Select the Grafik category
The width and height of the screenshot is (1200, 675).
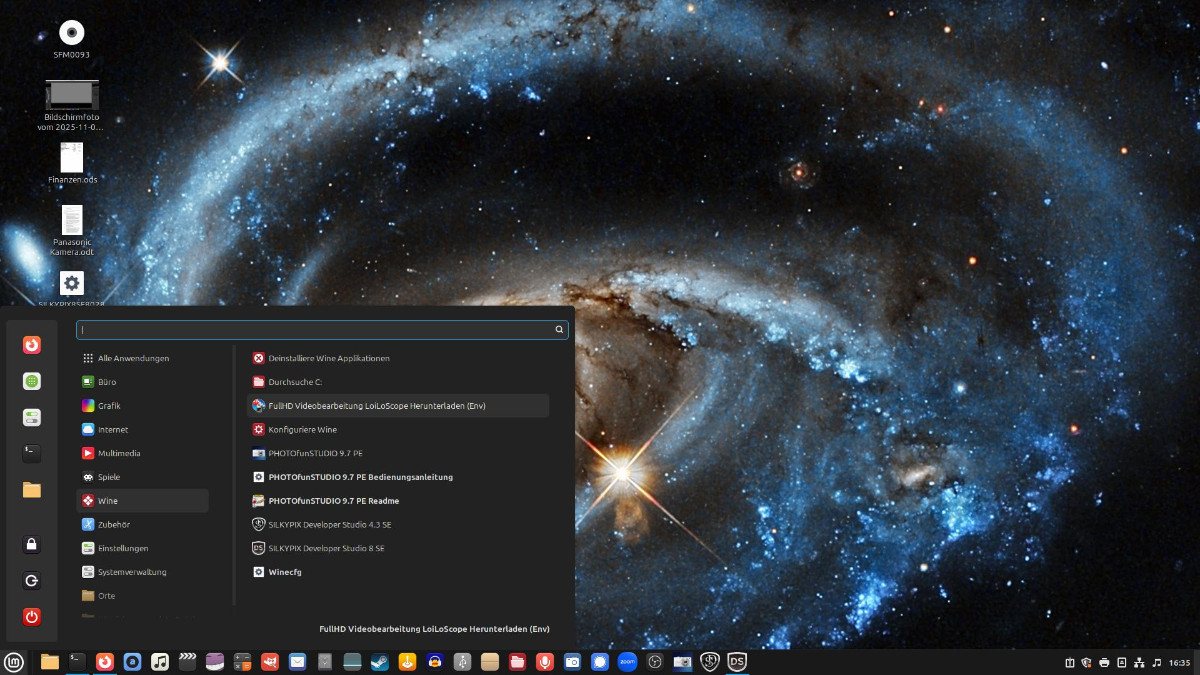coord(109,406)
